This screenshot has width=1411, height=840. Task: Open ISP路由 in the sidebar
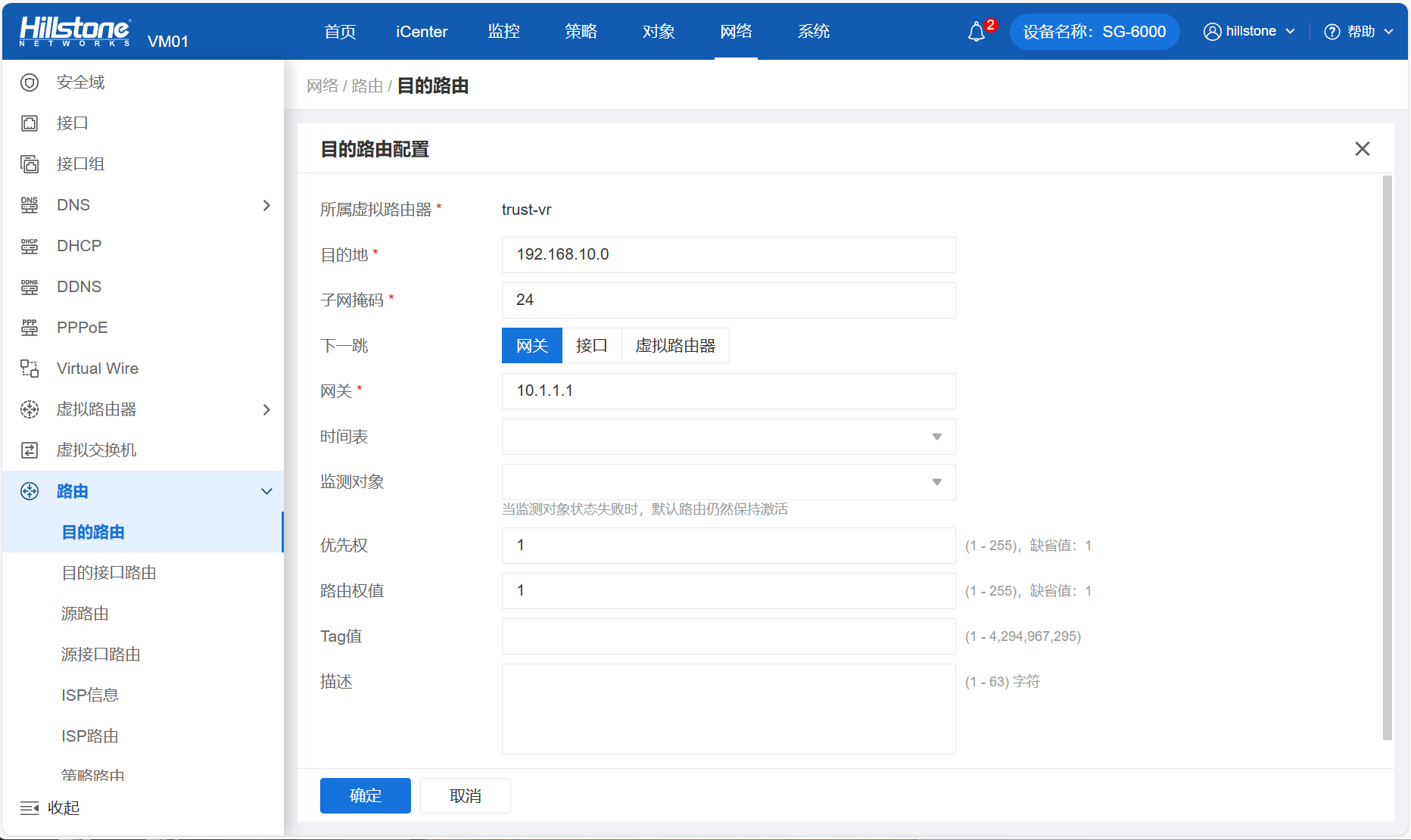pyautogui.click(x=90, y=736)
